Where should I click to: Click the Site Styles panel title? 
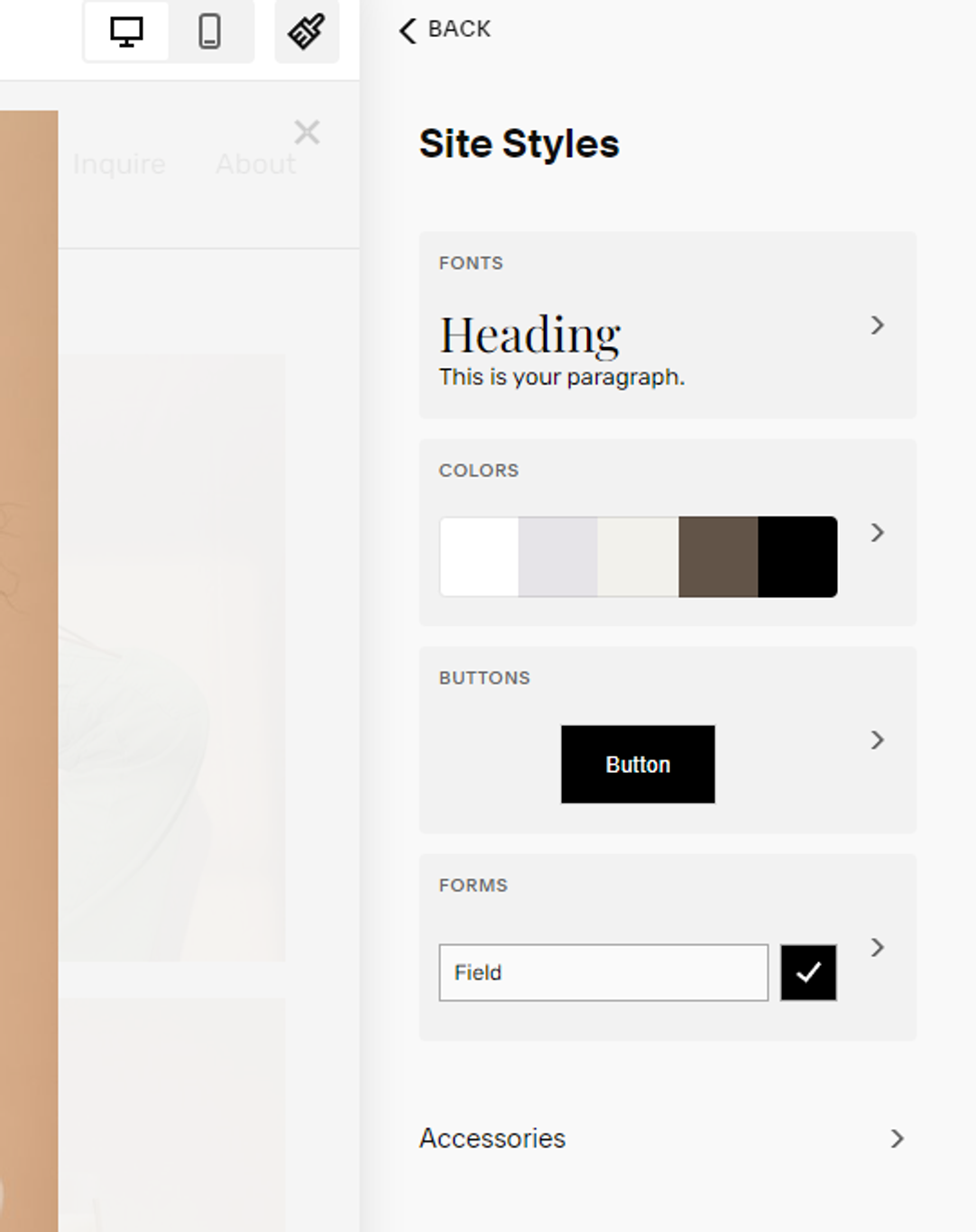coord(520,144)
